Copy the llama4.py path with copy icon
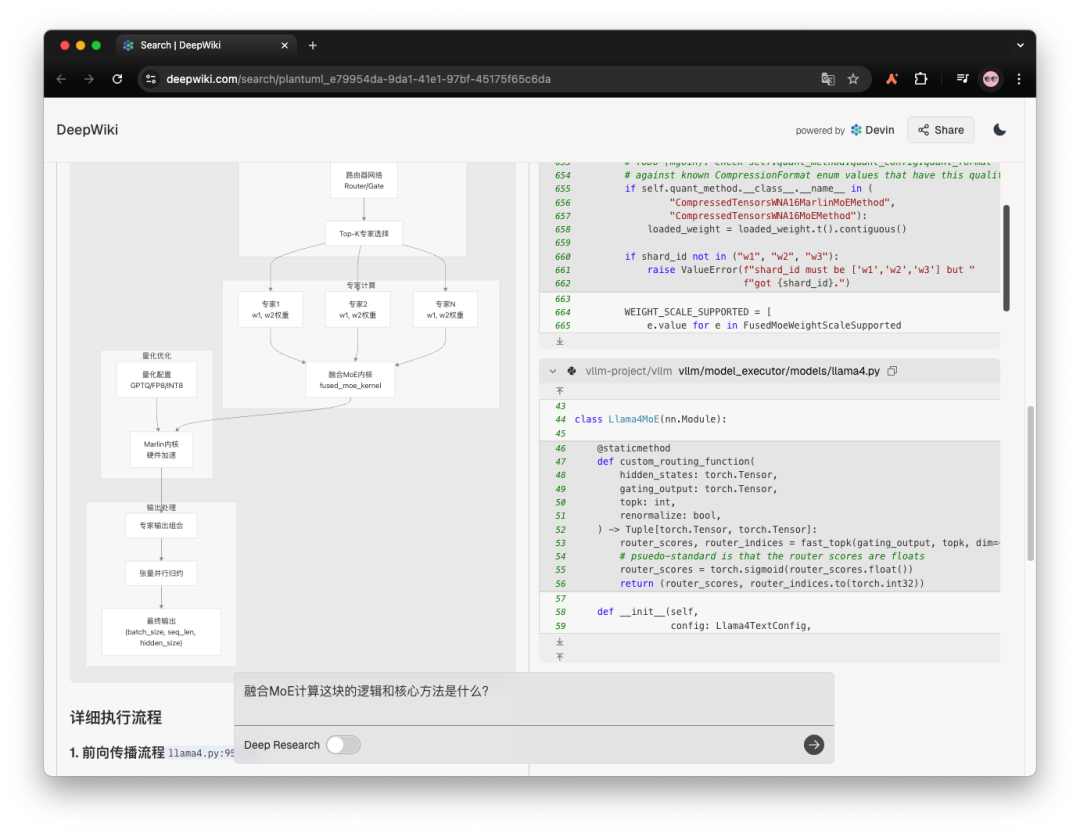1080x834 pixels. 892,371
